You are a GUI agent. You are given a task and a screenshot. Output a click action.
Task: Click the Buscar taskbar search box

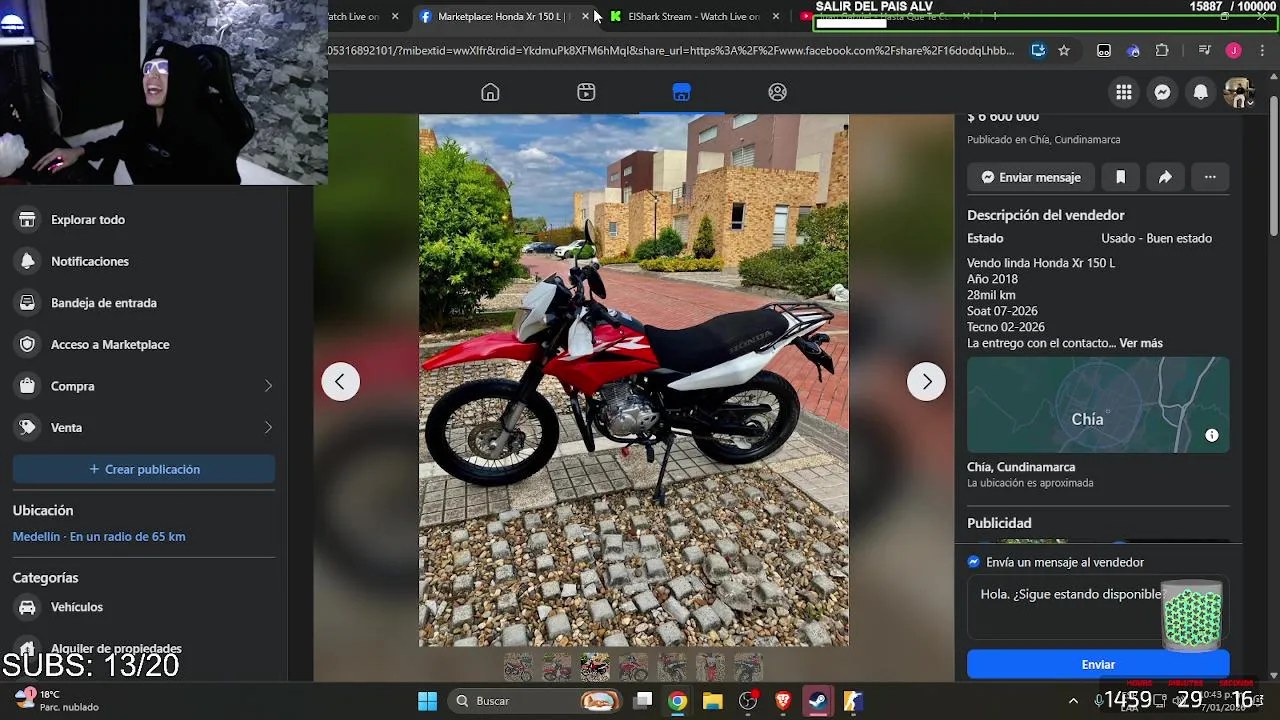point(535,701)
